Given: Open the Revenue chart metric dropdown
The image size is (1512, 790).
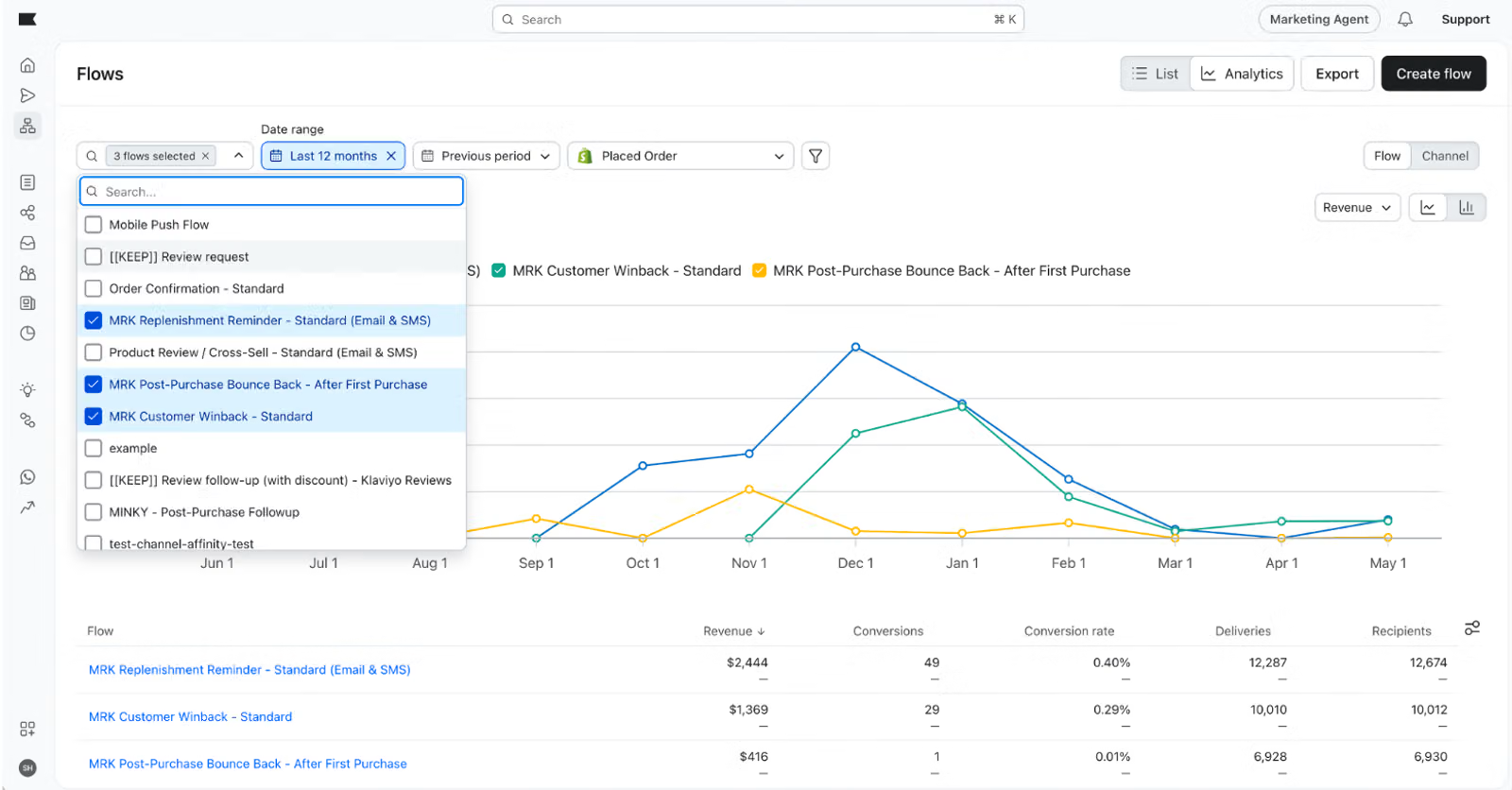Looking at the screenshot, I should [x=1356, y=208].
